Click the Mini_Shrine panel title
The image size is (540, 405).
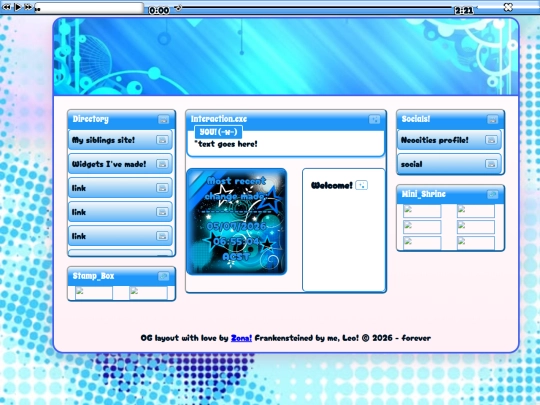pyautogui.click(x=424, y=194)
